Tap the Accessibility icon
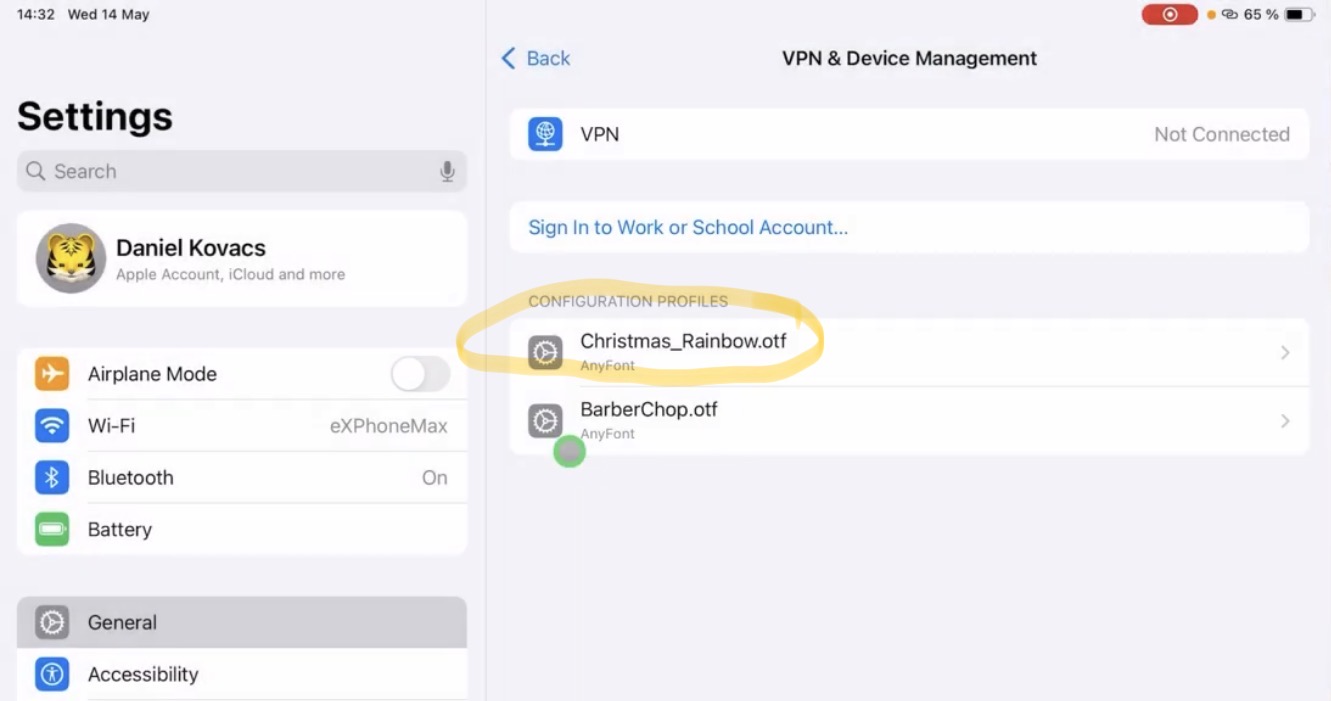Screen dimensions: 1331x701 point(52,674)
